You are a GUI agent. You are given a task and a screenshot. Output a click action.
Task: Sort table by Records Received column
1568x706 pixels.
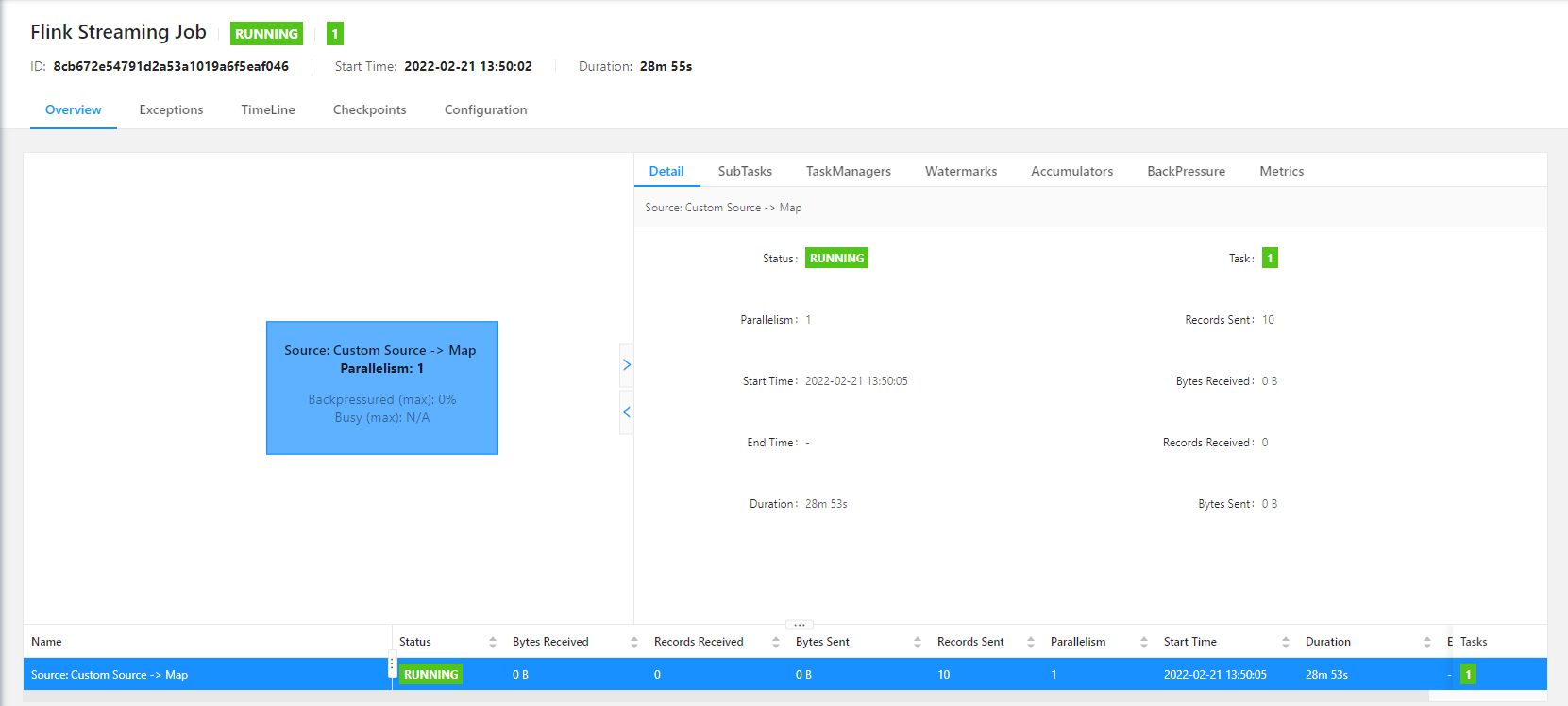pos(776,642)
